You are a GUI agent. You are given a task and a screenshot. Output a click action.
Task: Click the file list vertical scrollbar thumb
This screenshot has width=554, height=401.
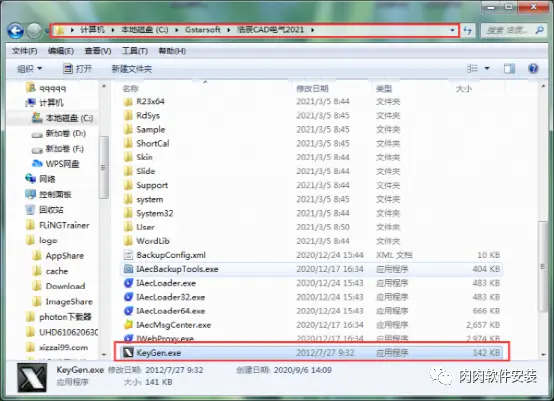[542, 267]
